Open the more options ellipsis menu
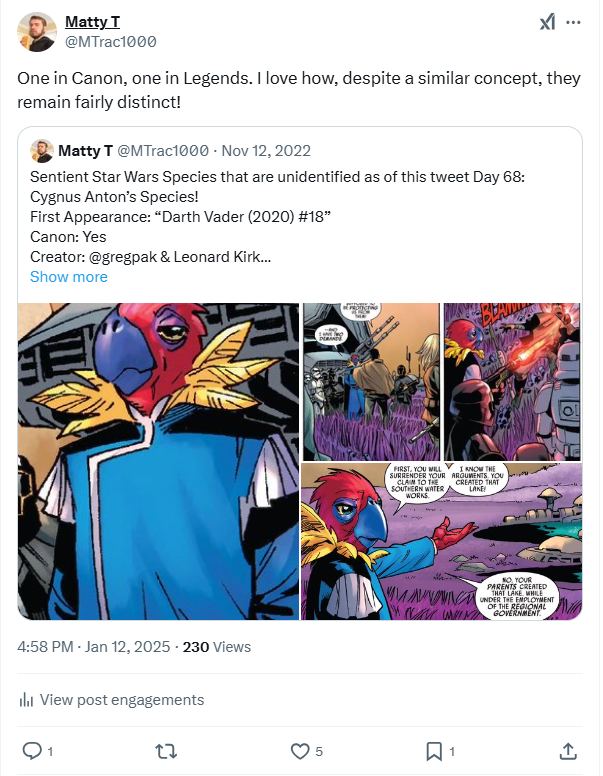Image resolution: width=603 pixels, height=776 pixels. (x=573, y=22)
